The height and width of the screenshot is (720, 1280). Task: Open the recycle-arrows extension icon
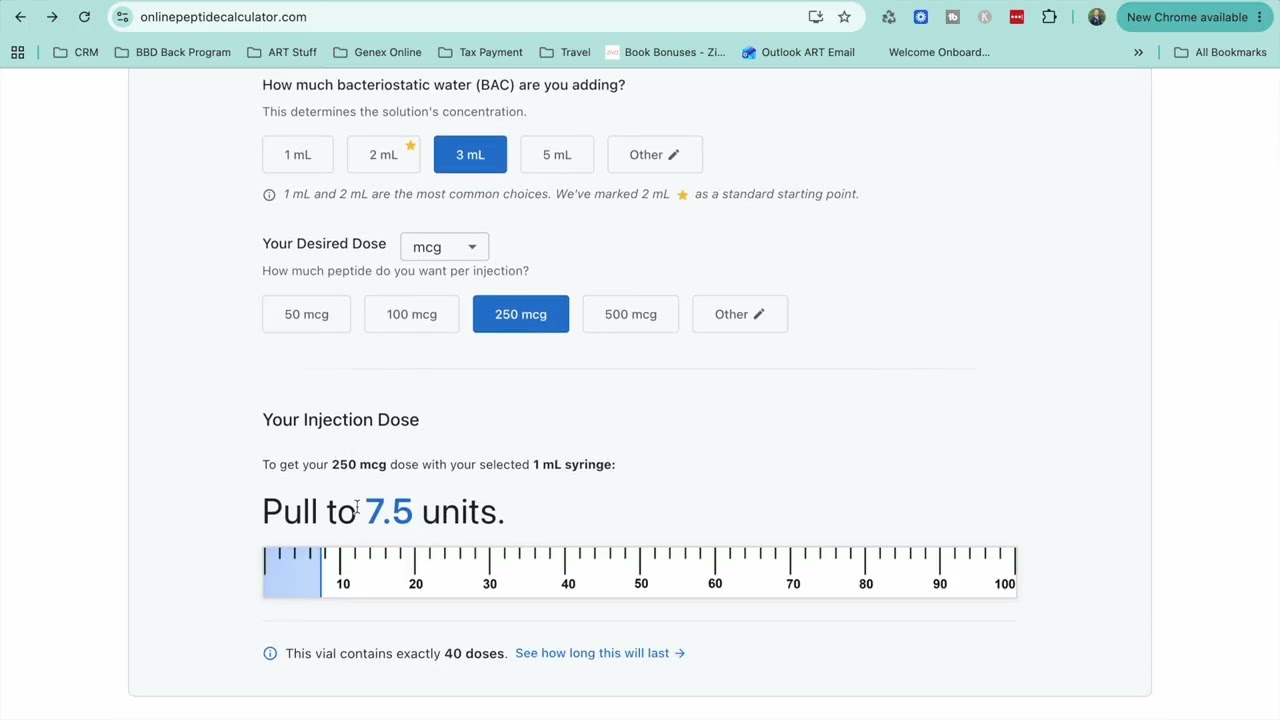pyautogui.click(x=889, y=17)
